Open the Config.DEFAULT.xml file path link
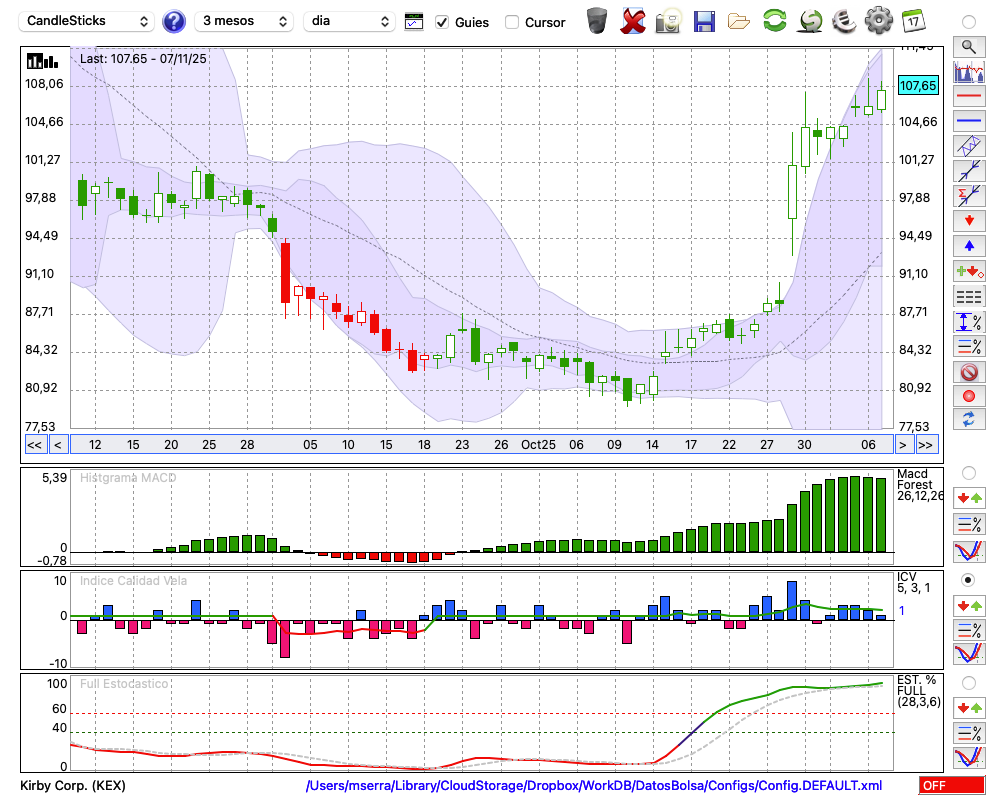 594,786
